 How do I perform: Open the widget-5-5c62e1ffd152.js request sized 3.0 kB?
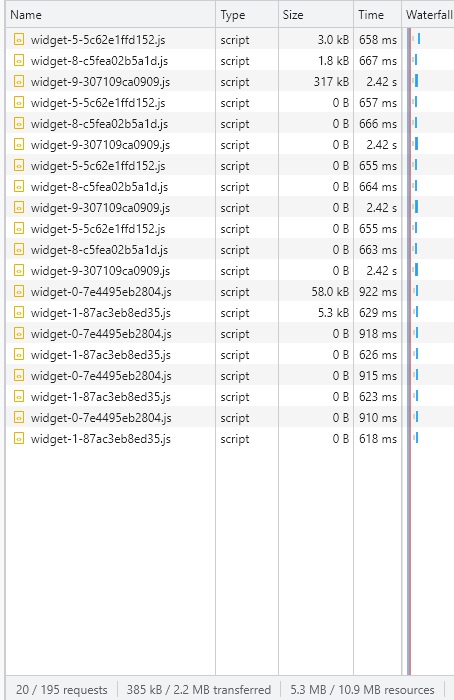(x=98, y=40)
